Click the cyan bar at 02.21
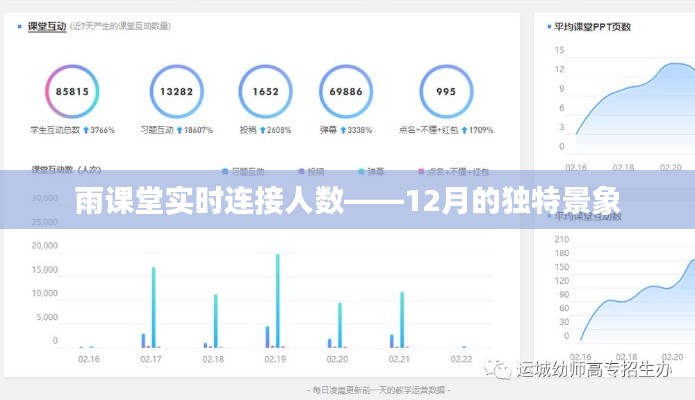The width and height of the screenshot is (695, 400). pos(402,320)
